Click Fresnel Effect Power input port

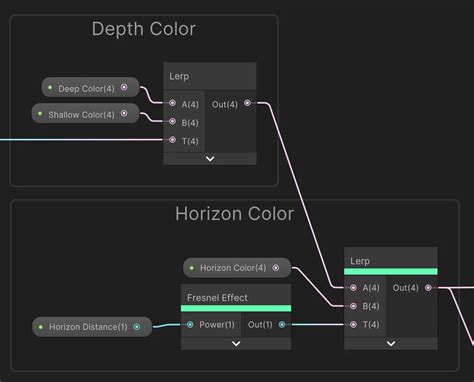point(190,324)
